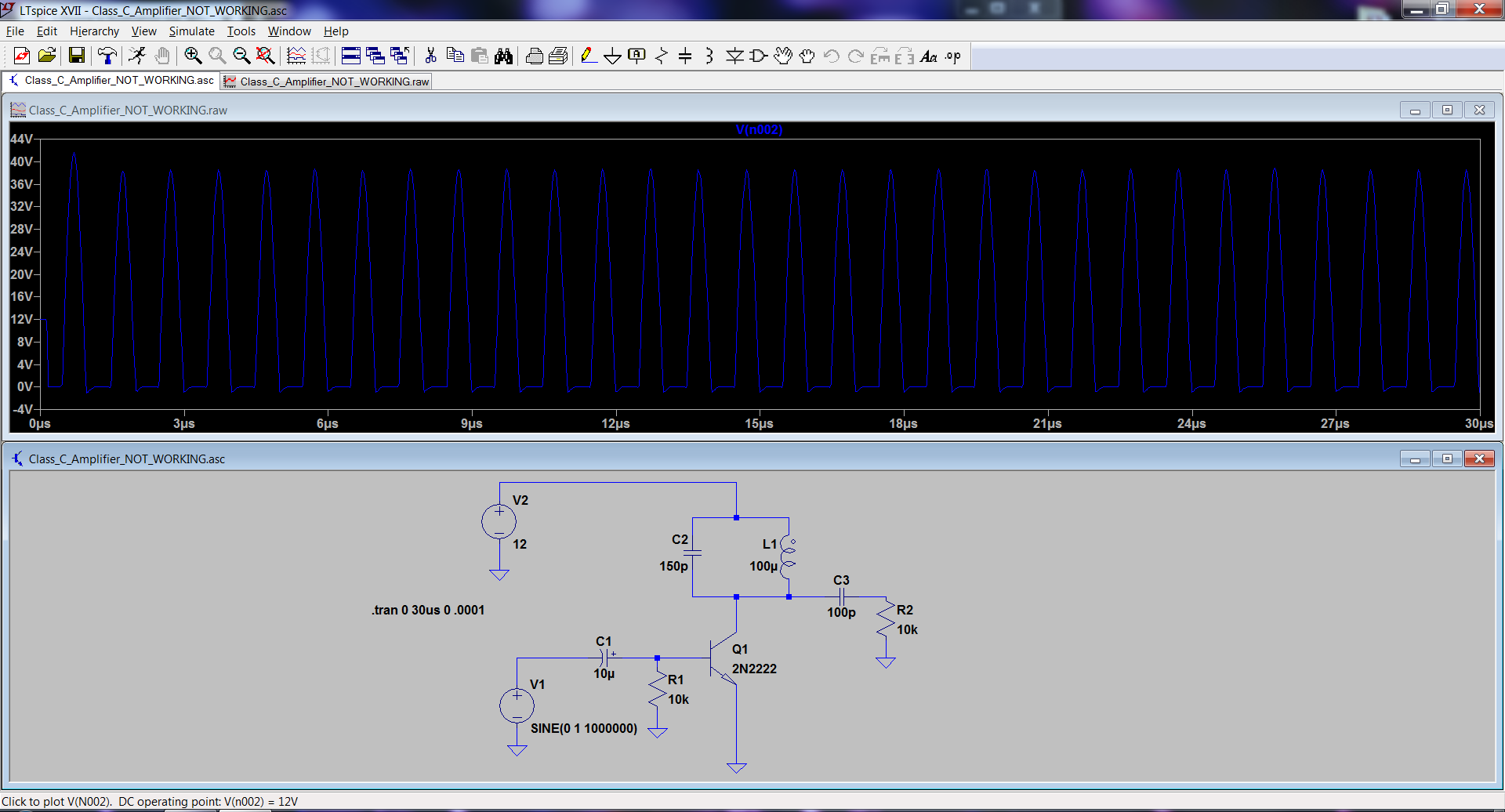Select the Draw Wire pencil tool
The image size is (1505, 812).
[x=589, y=56]
